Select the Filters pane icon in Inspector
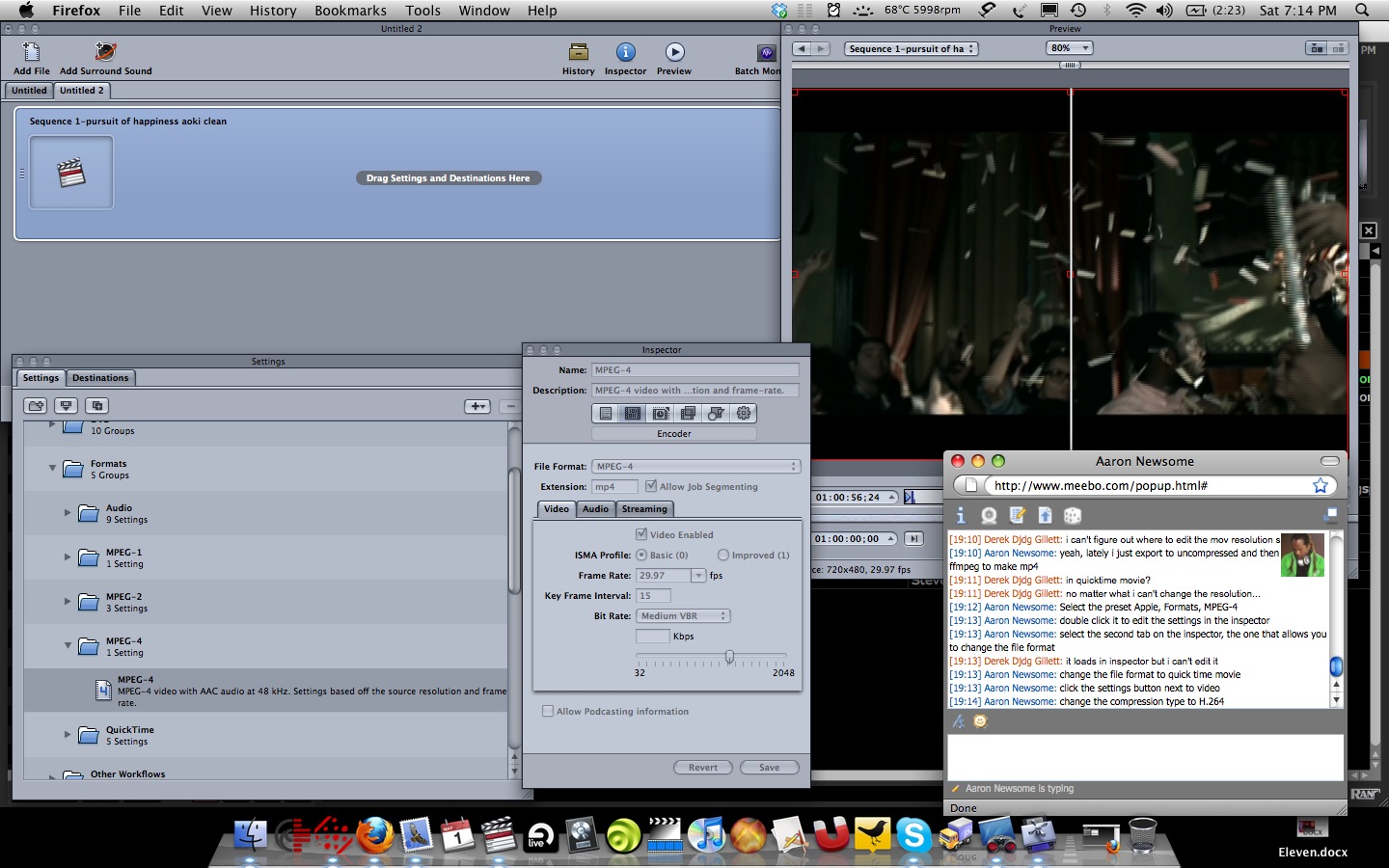1389x868 pixels. coord(689,414)
